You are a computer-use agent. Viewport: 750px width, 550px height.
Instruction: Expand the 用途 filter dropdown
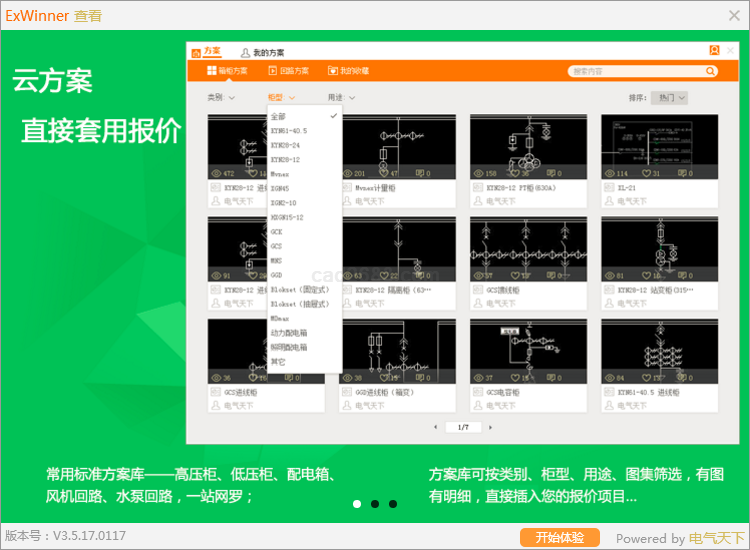coord(341,98)
